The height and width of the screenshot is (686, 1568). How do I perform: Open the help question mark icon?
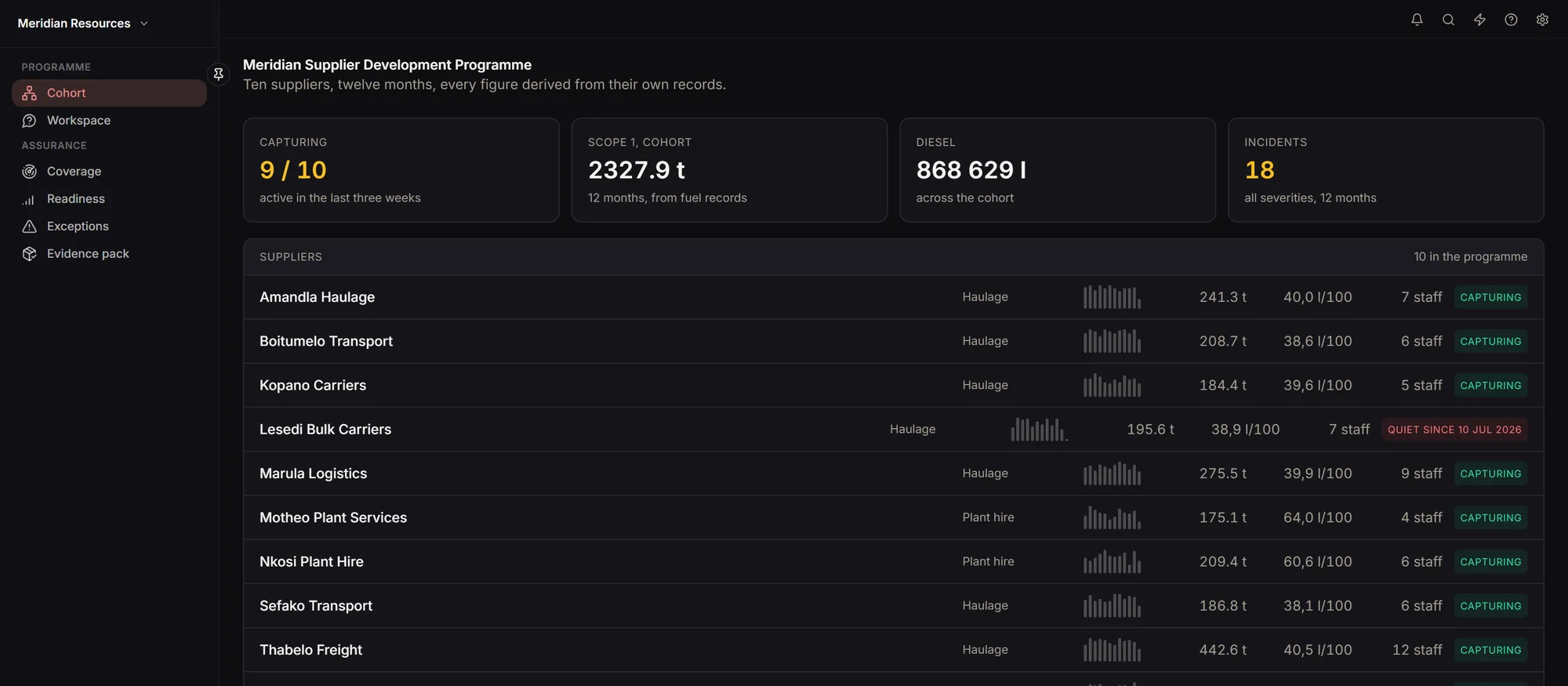pyautogui.click(x=1511, y=20)
